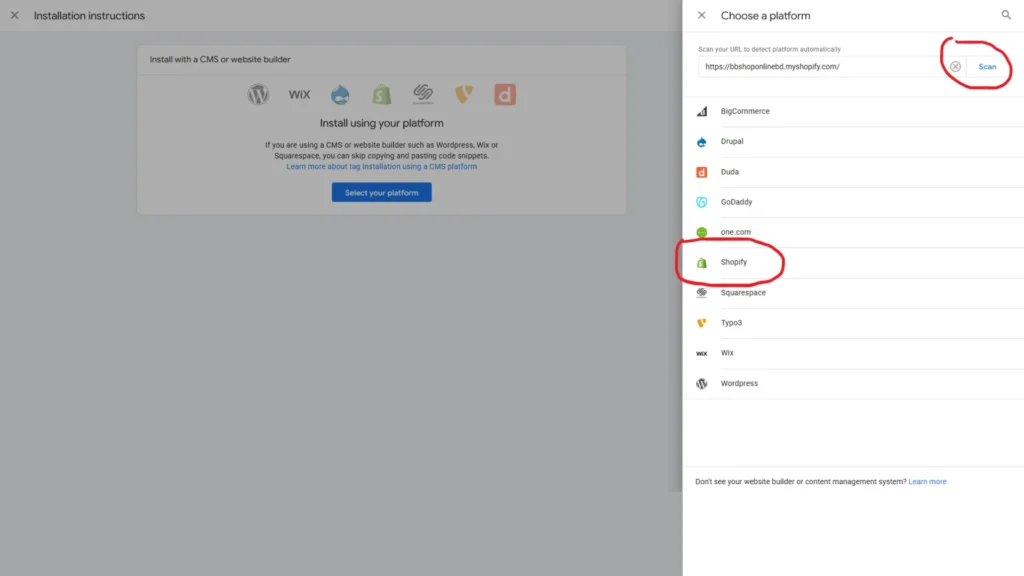Select the Drupal icon above Install using your platform
The image size is (1024, 576).
click(x=340, y=94)
